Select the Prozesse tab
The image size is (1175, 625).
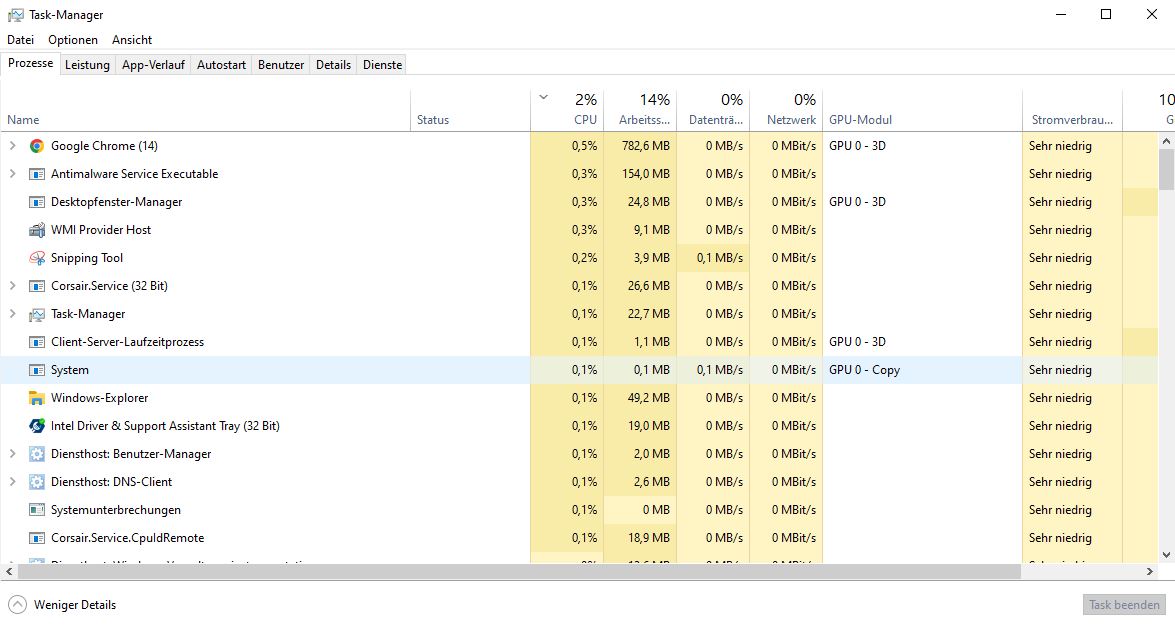coord(31,63)
